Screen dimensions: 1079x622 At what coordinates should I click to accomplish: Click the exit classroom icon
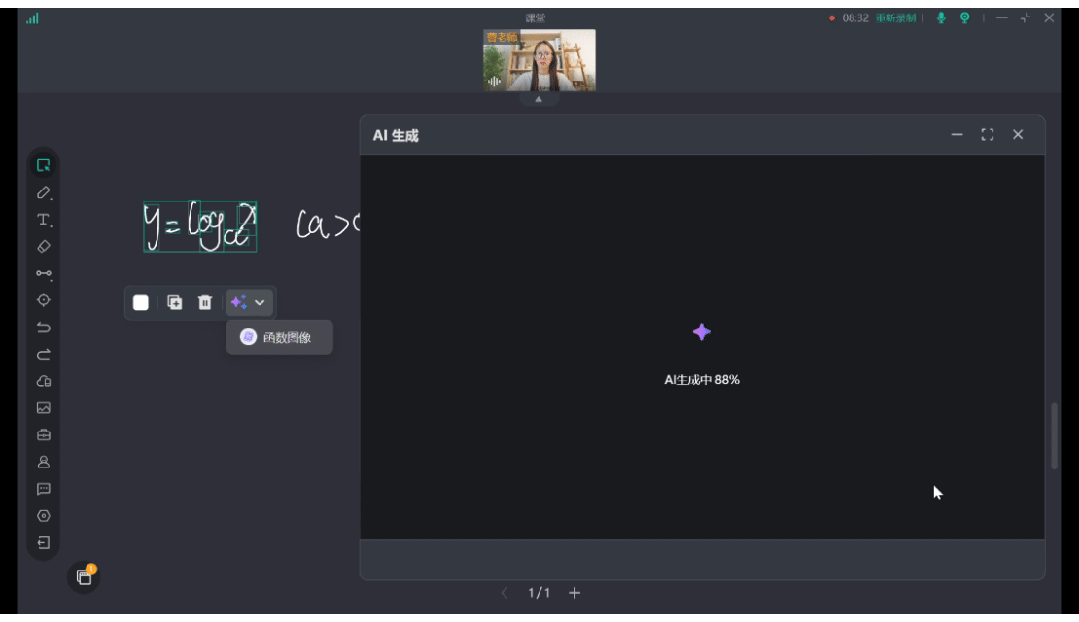click(x=43, y=543)
